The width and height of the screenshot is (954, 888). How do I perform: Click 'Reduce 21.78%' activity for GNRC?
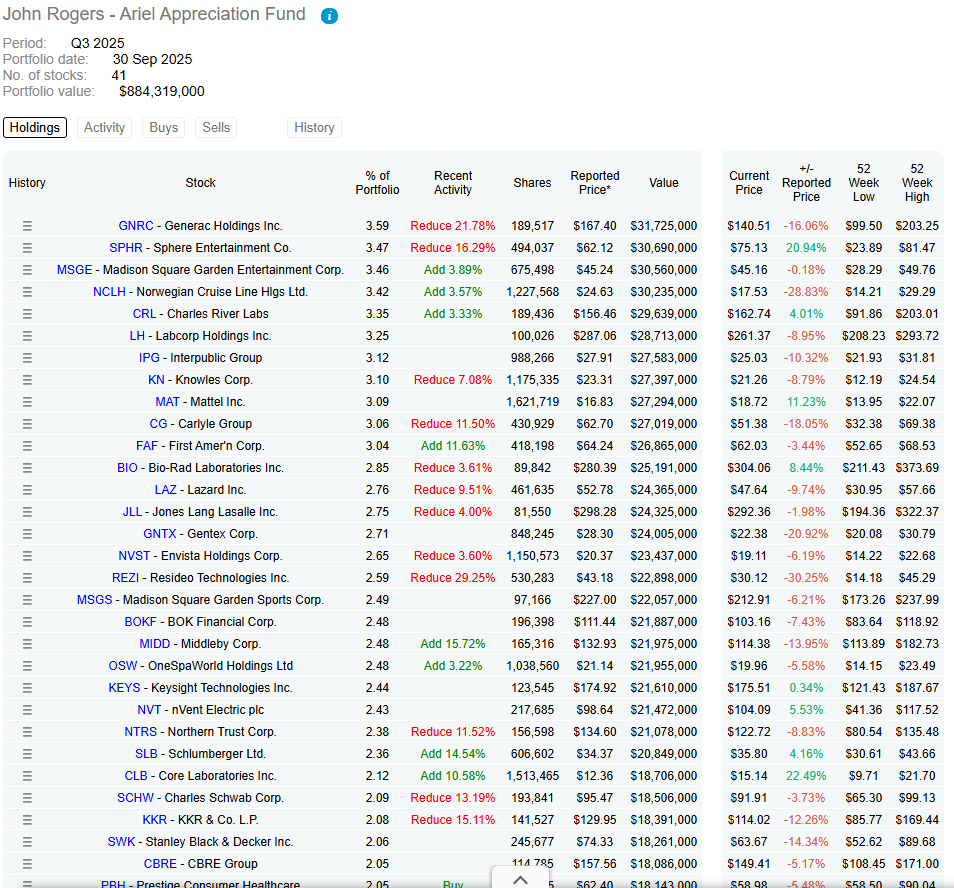[453, 226]
